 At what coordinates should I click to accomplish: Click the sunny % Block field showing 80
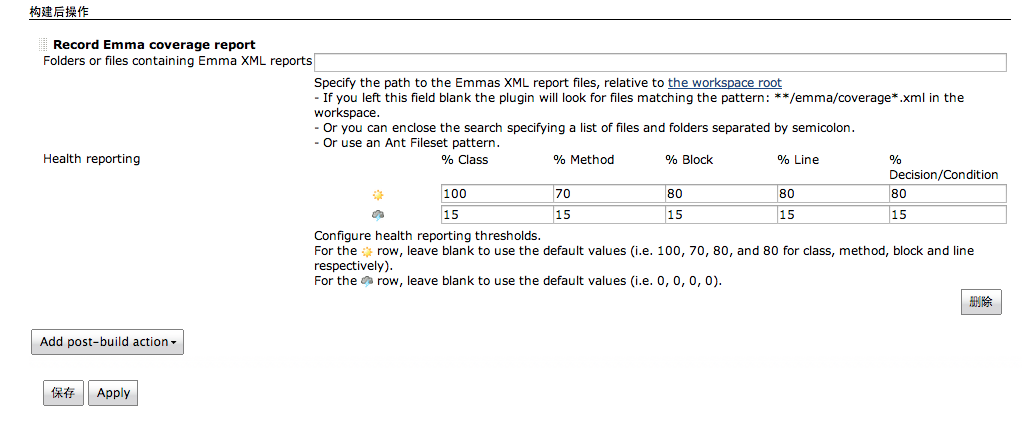719,194
